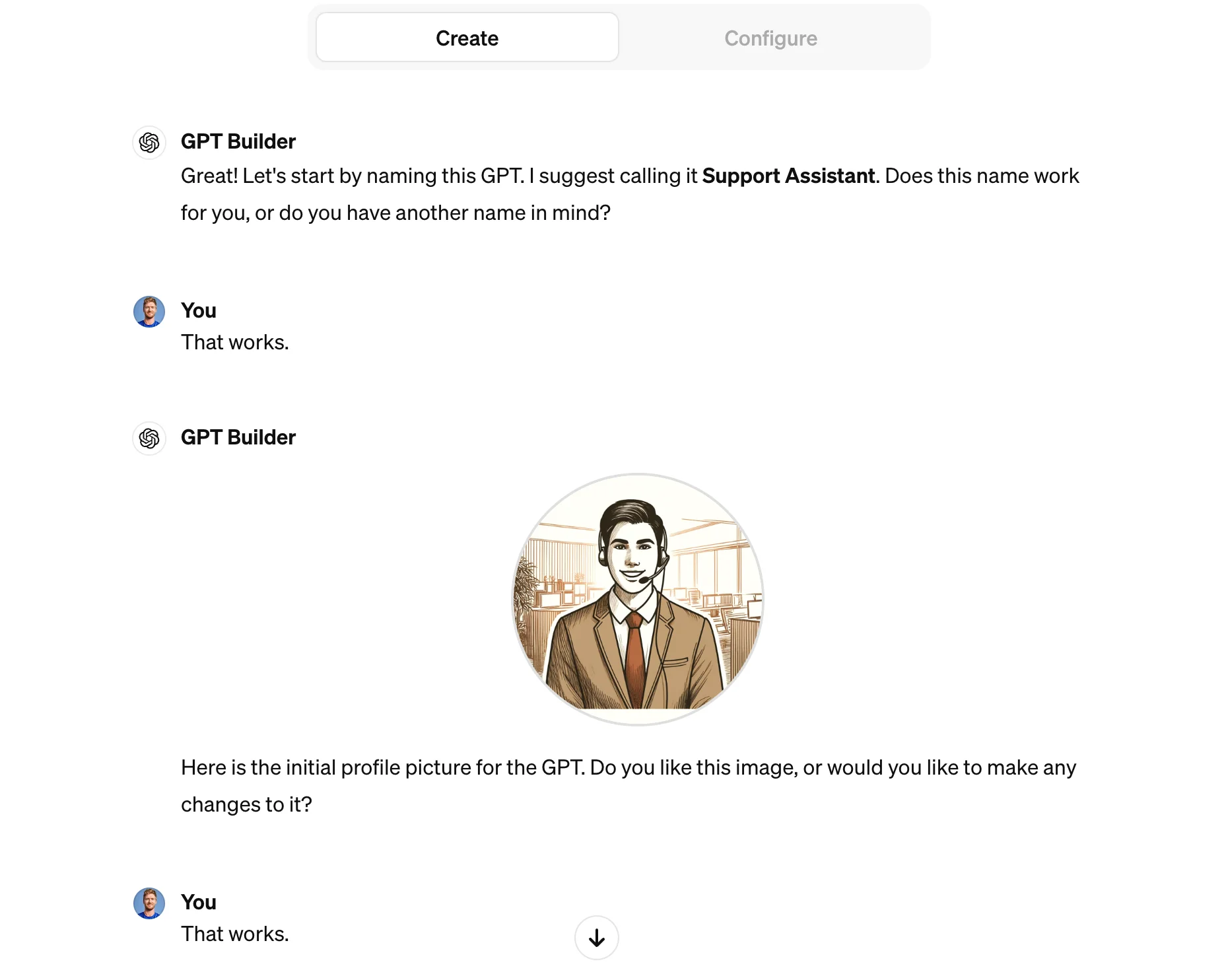
Task: Click your avatar beside the last reply
Action: 149,903
